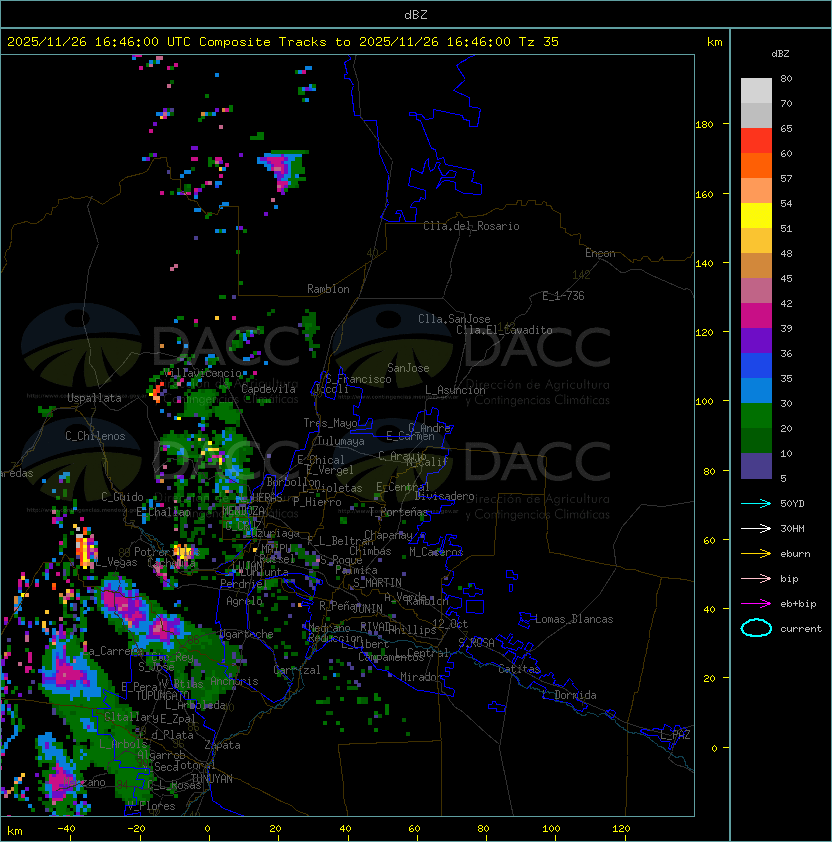Click the 'Tulumaya' map label
The image size is (832, 842).
click(341, 441)
